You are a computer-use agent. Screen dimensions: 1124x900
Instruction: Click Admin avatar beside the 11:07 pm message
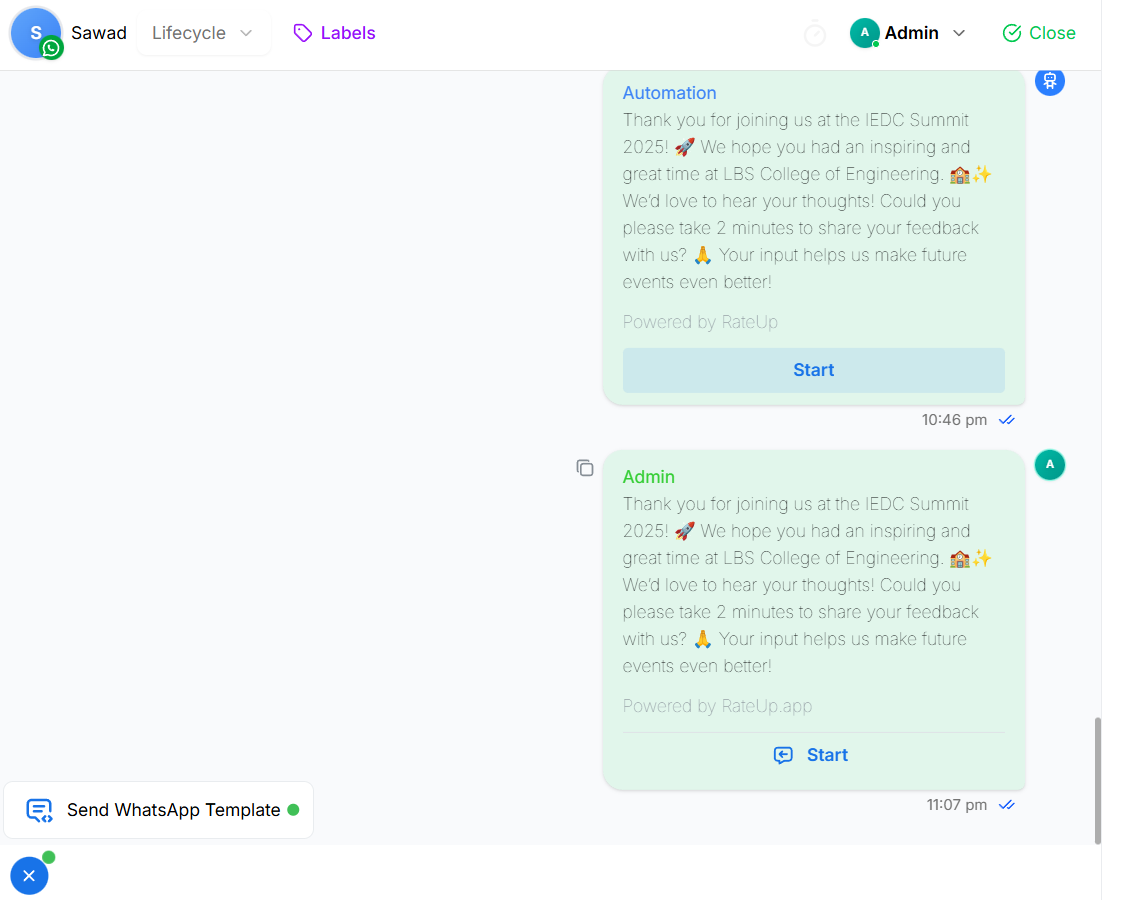coord(1049,465)
